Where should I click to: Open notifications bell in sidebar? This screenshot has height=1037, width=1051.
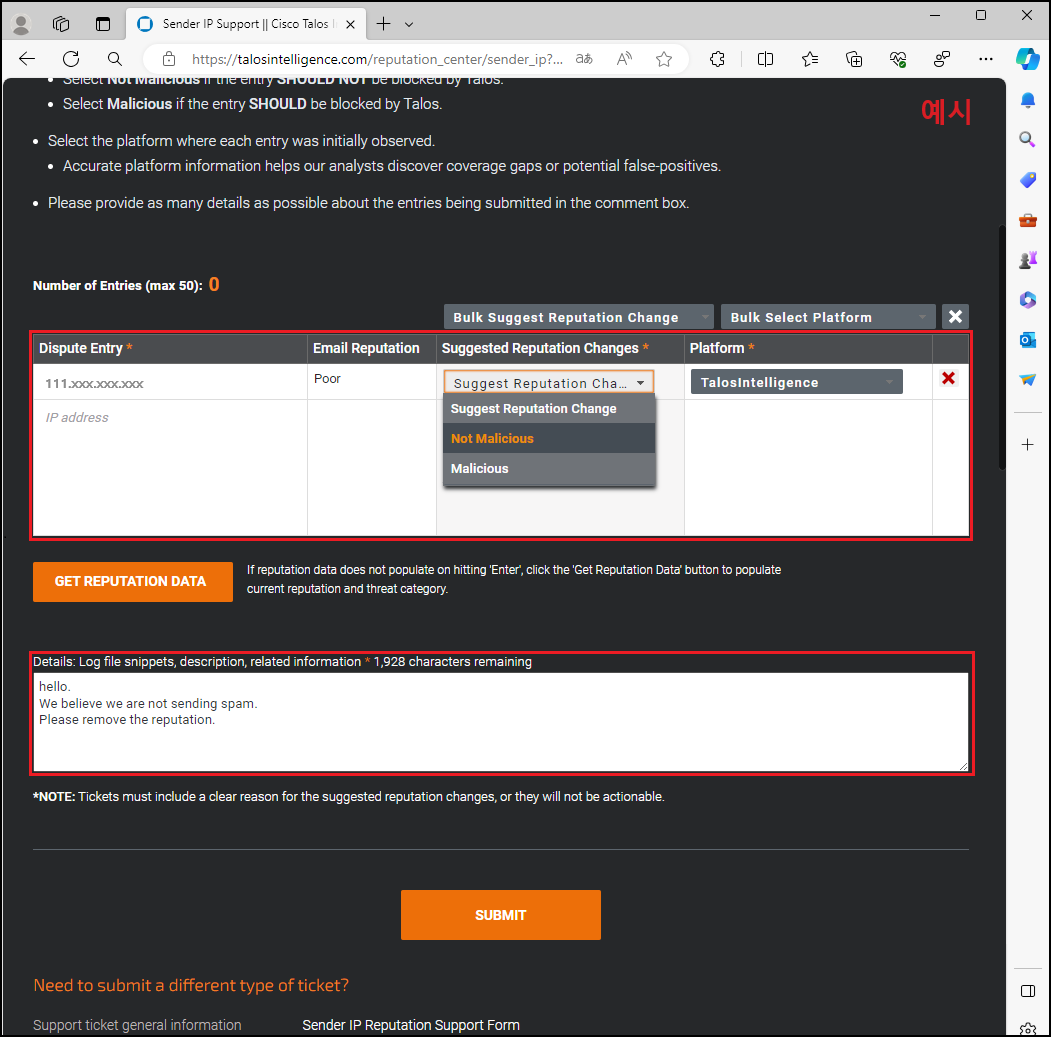(1028, 101)
